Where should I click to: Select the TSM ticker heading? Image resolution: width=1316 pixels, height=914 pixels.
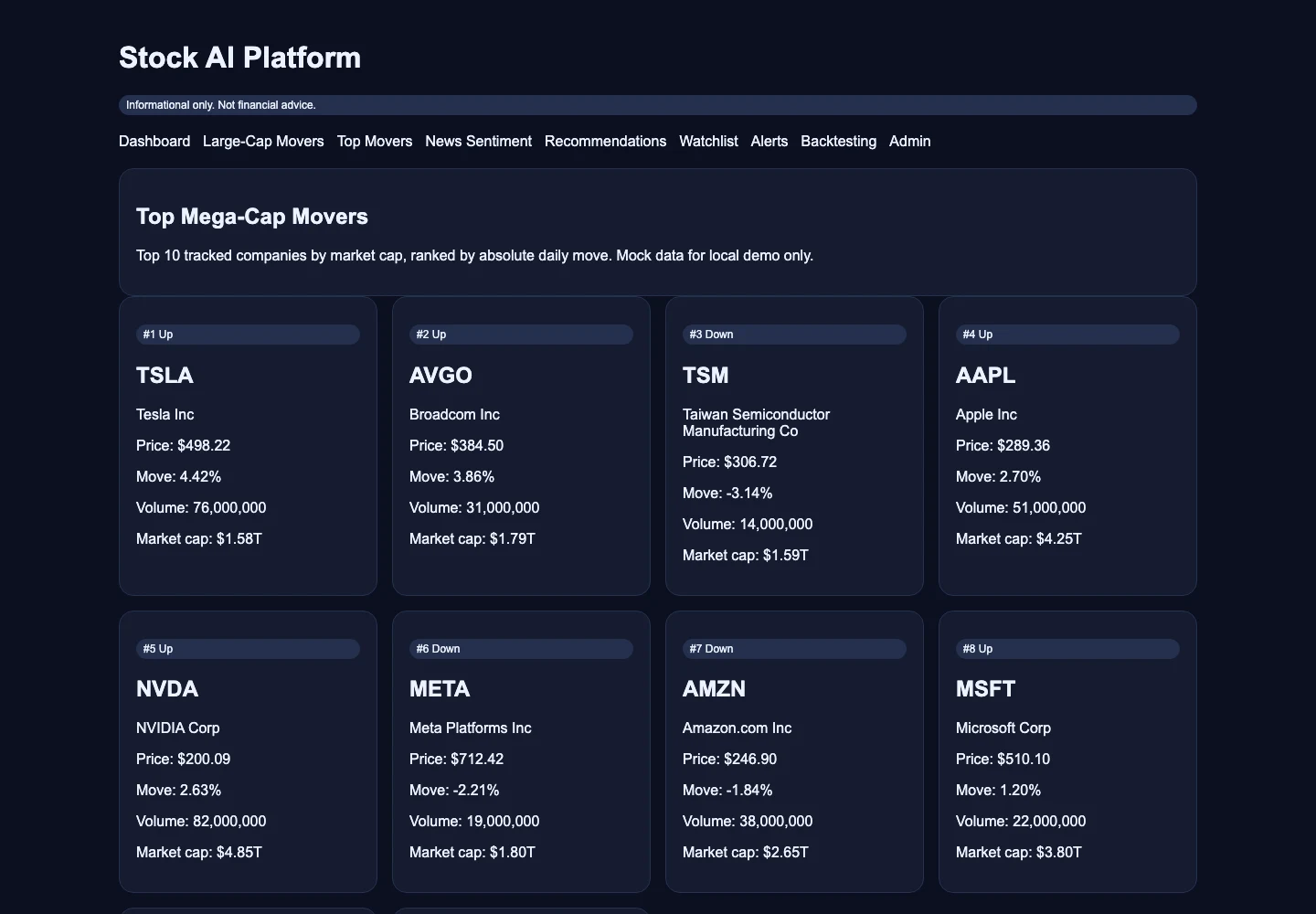[706, 376]
